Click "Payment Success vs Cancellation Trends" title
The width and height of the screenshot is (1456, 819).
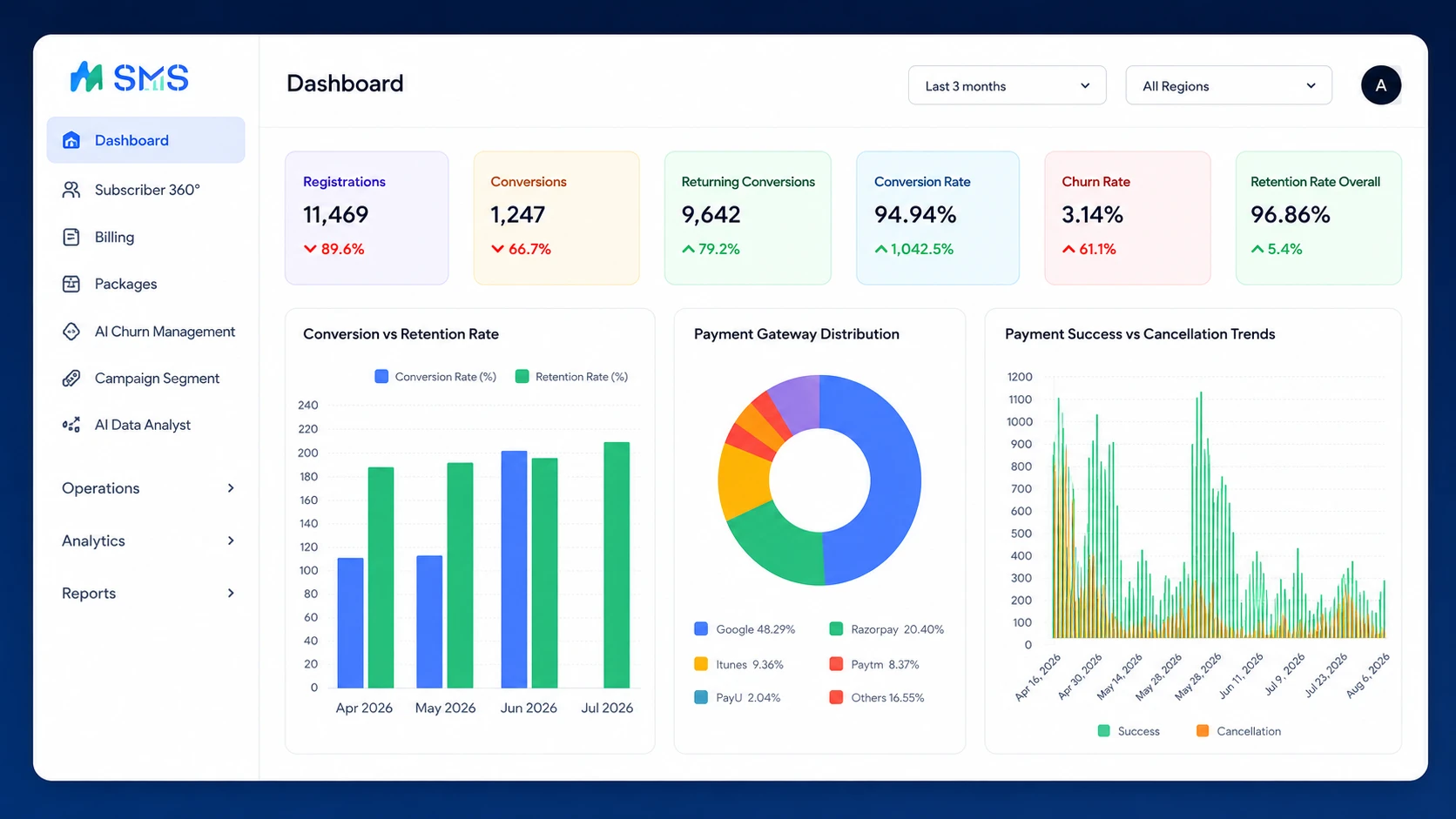click(x=1140, y=334)
